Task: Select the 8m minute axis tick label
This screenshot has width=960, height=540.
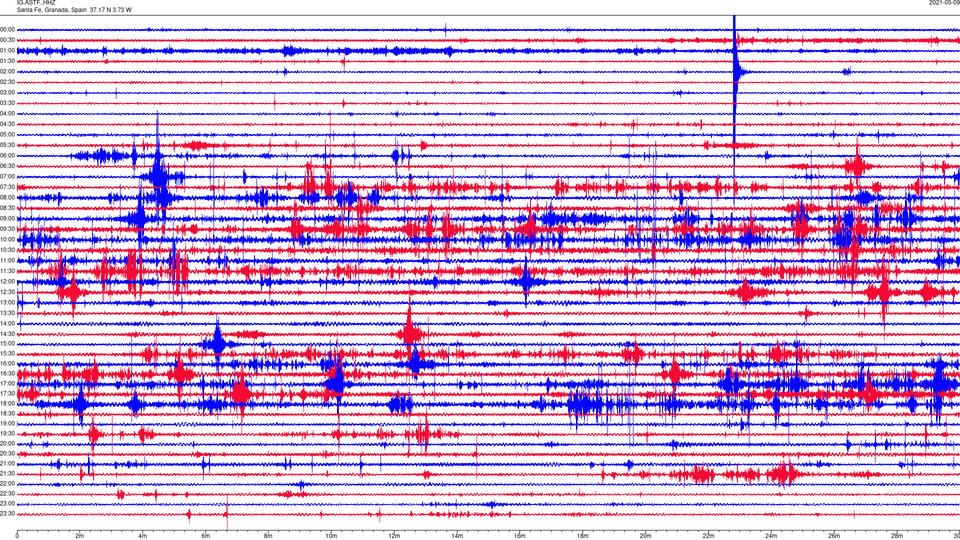Action: [268, 536]
